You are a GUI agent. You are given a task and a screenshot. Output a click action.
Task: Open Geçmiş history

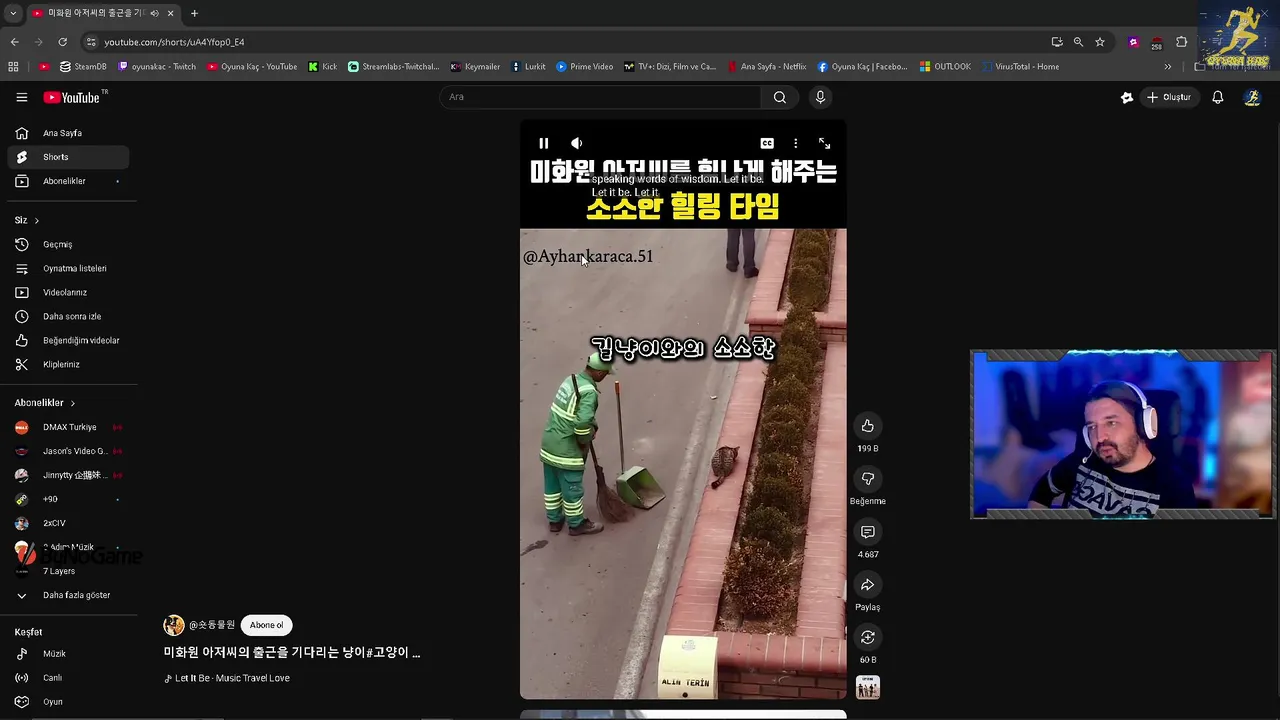[68, 244]
